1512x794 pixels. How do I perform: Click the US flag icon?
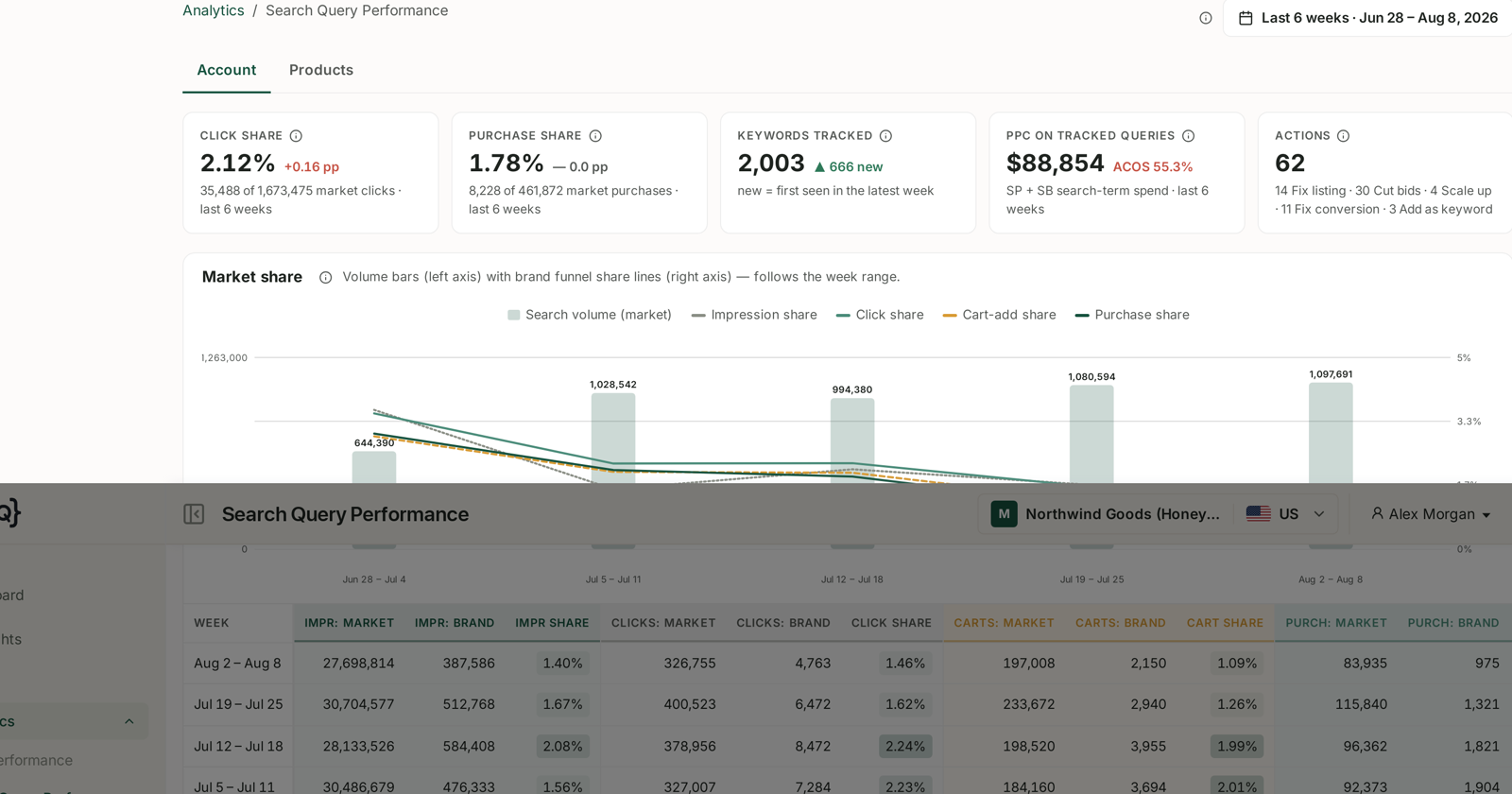(x=1258, y=514)
